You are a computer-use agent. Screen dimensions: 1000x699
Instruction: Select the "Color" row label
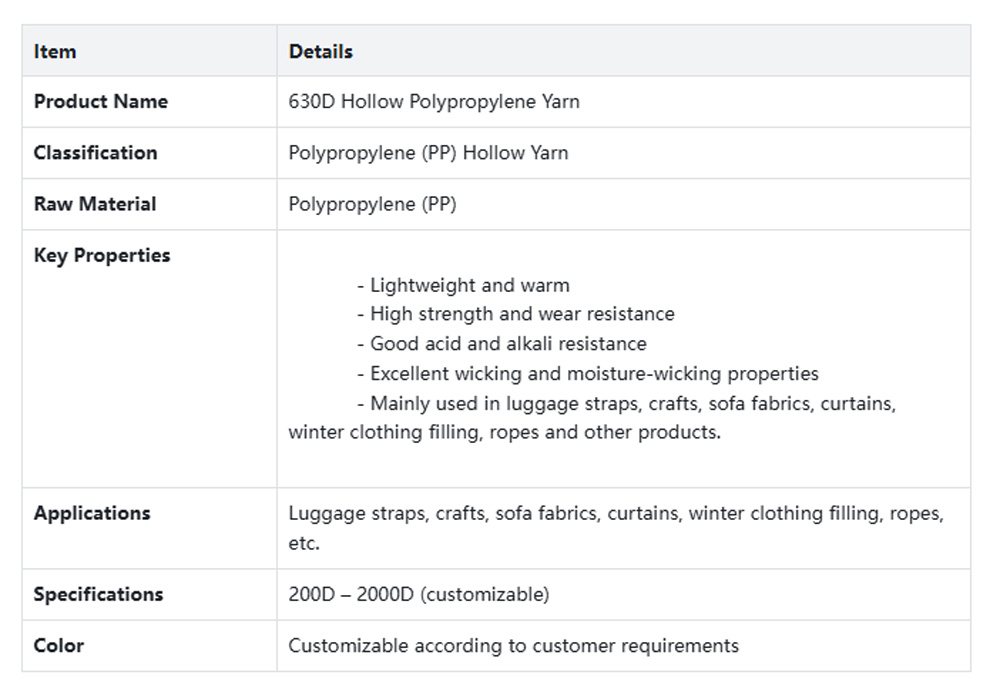pos(59,645)
